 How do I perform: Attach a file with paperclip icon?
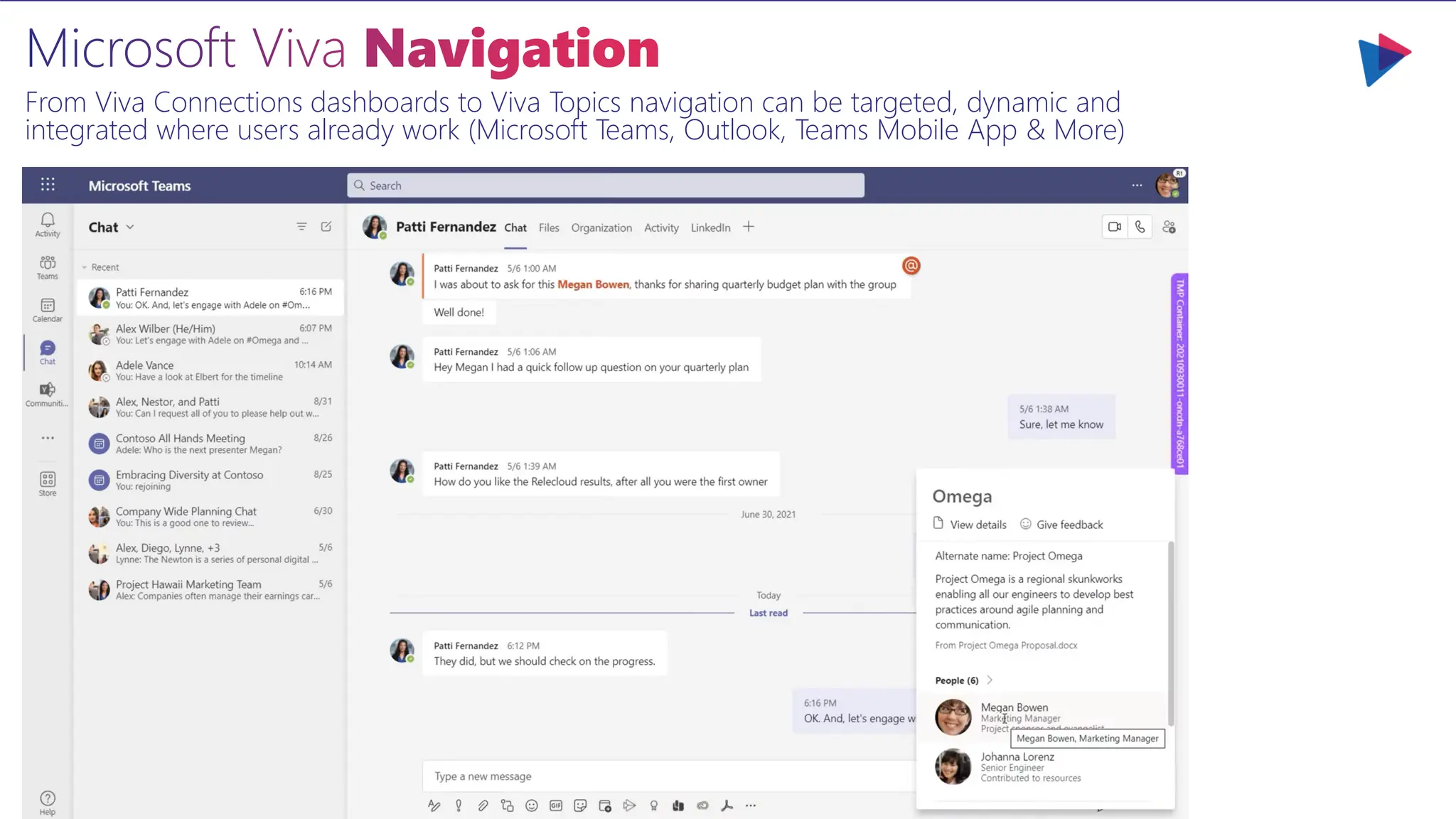tap(483, 805)
